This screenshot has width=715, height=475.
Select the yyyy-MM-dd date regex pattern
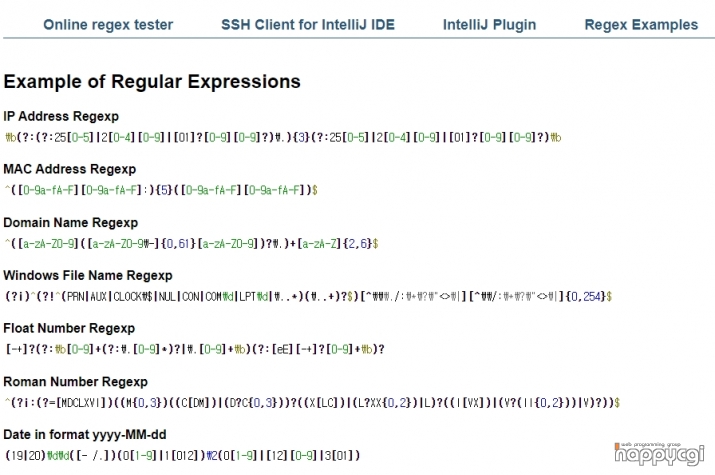click(x=182, y=455)
